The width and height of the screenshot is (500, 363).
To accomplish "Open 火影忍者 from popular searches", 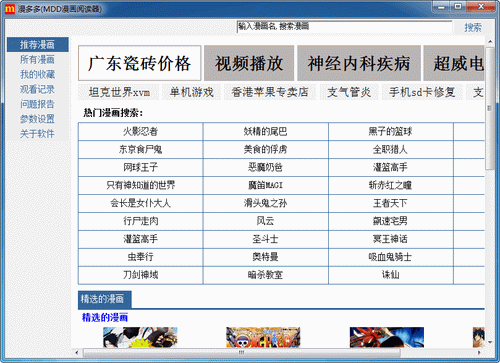I will 140,131.
